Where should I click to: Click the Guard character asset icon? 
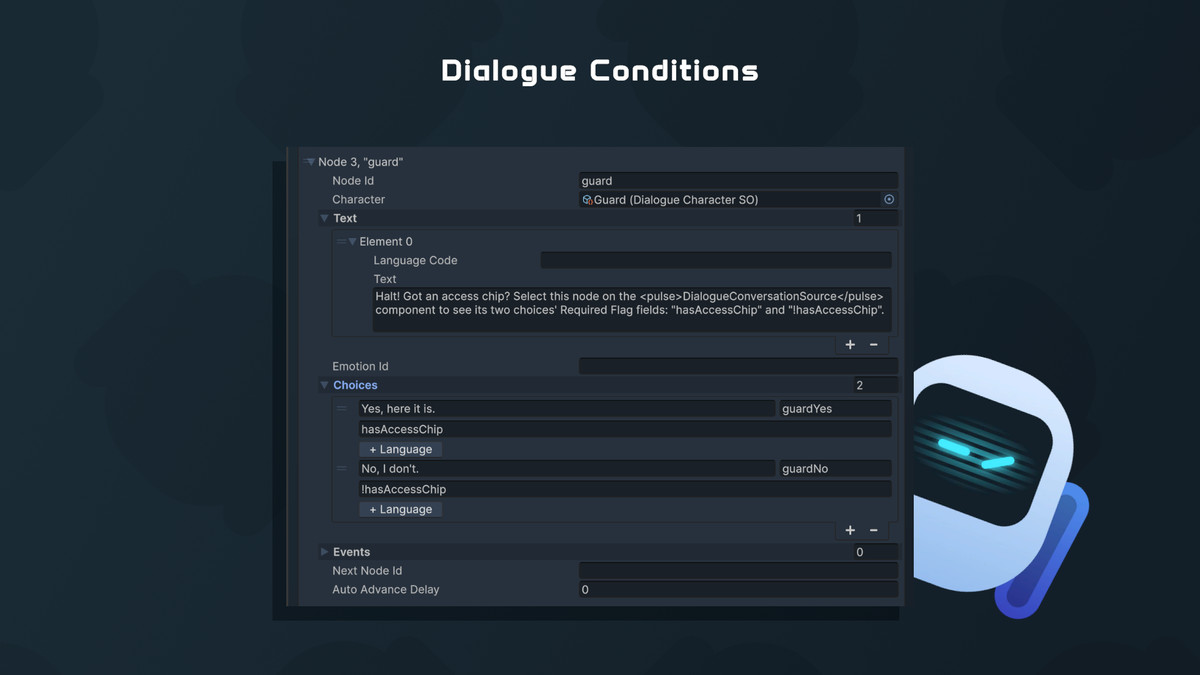coord(588,200)
